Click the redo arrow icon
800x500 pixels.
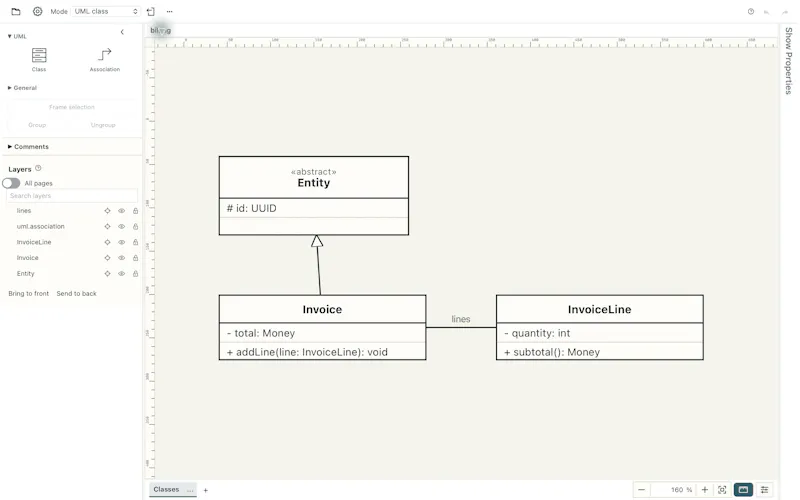click(785, 12)
